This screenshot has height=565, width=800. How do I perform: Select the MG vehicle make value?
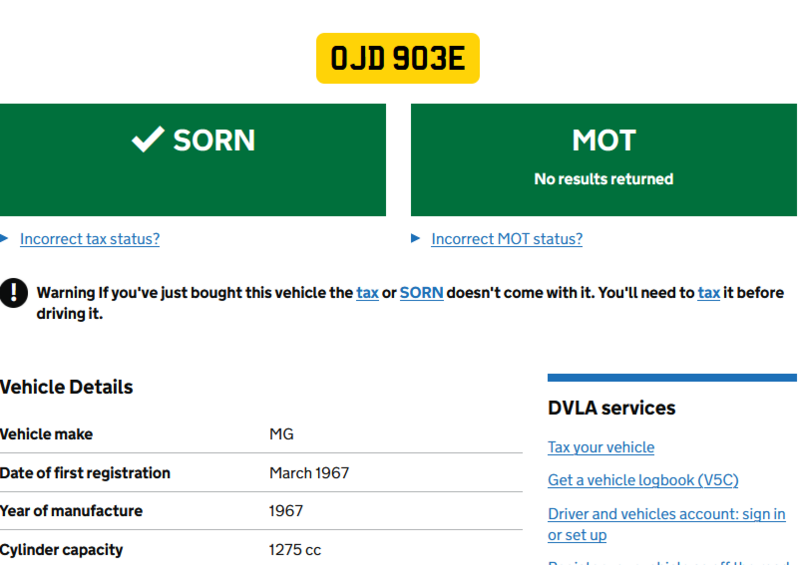tap(281, 434)
